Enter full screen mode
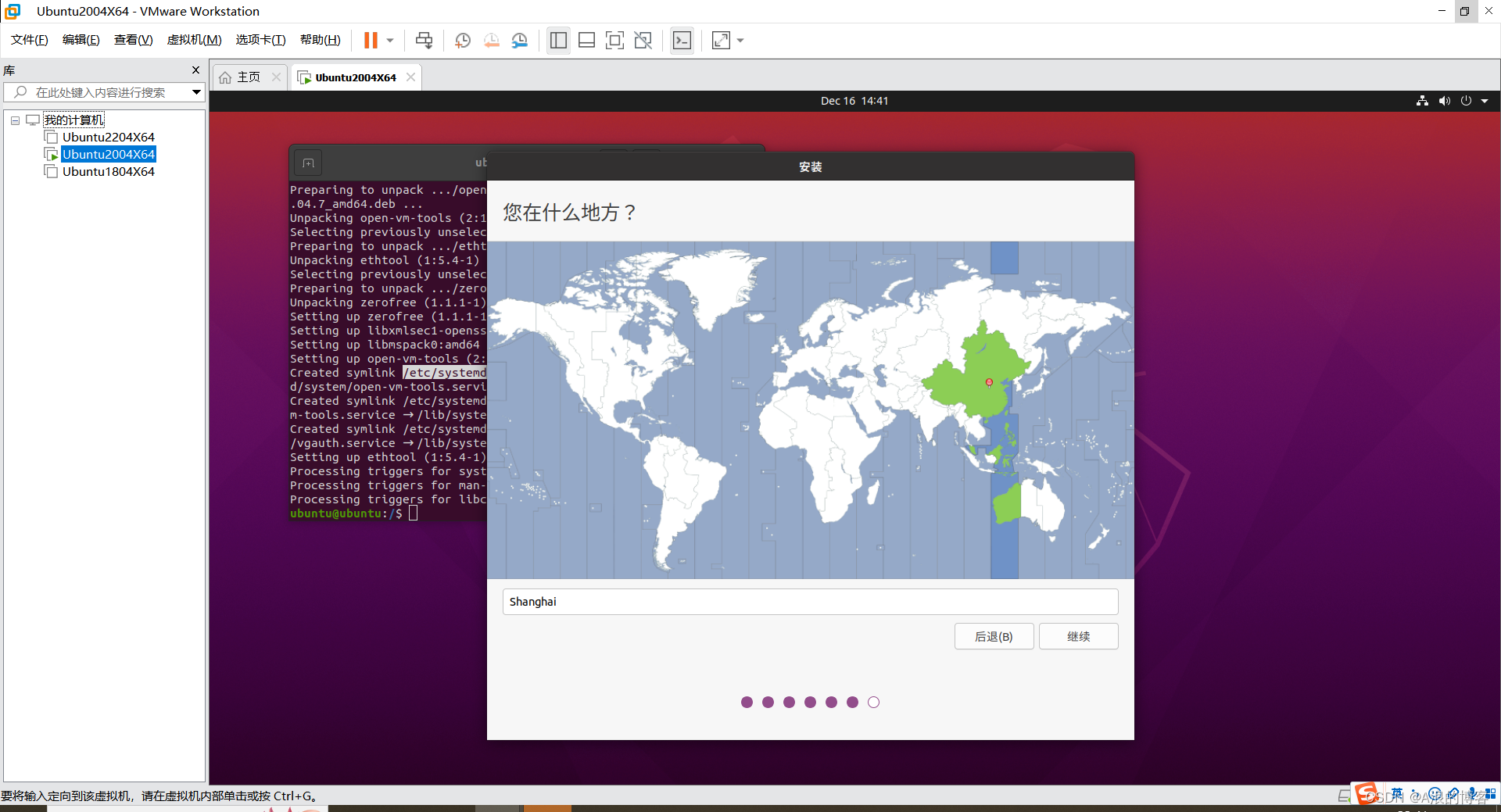1501x812 pixels. tap(614, 40)
